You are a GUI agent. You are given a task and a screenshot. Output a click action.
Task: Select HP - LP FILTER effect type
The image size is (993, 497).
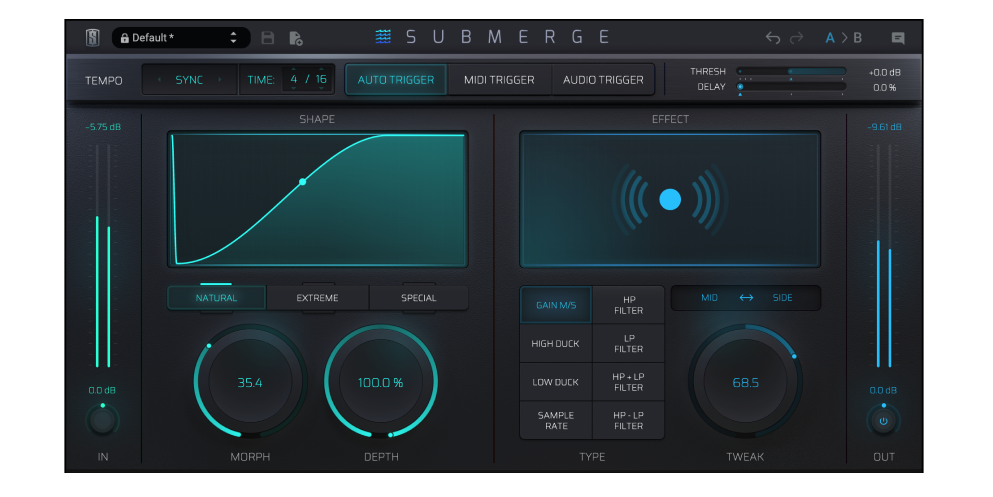[x=628, y=420]
